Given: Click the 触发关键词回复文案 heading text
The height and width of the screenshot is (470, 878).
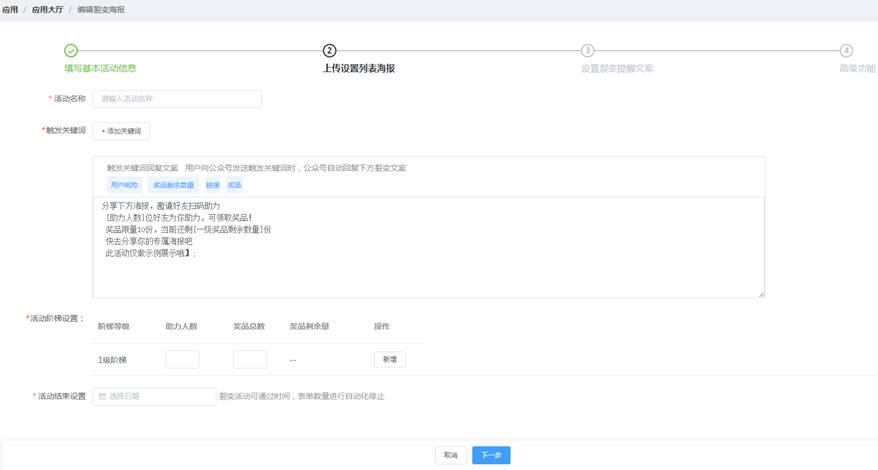Looking at the screenshot, I should [x=142, y=168].
